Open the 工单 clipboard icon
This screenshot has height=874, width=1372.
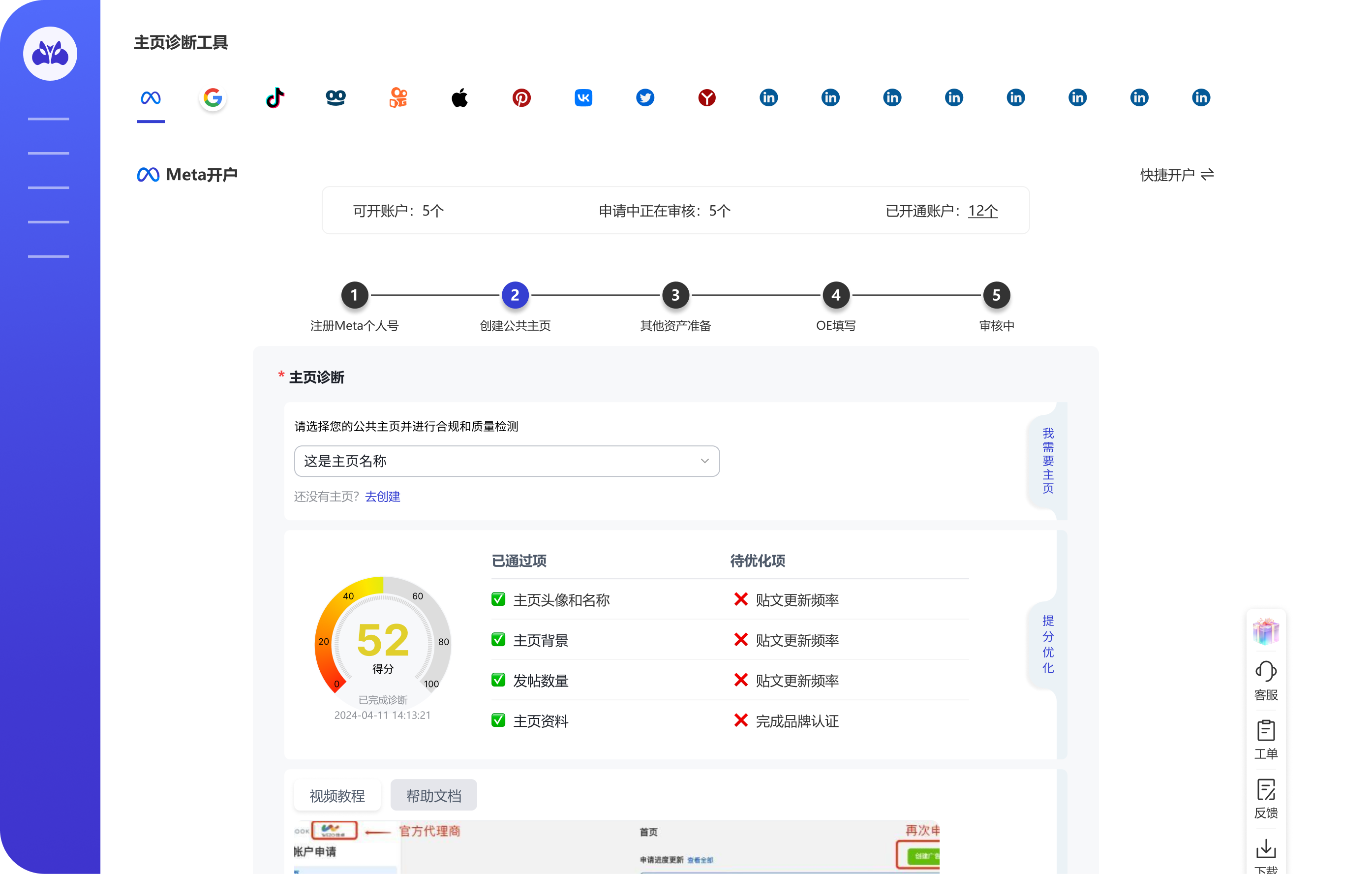(1265, 731)
